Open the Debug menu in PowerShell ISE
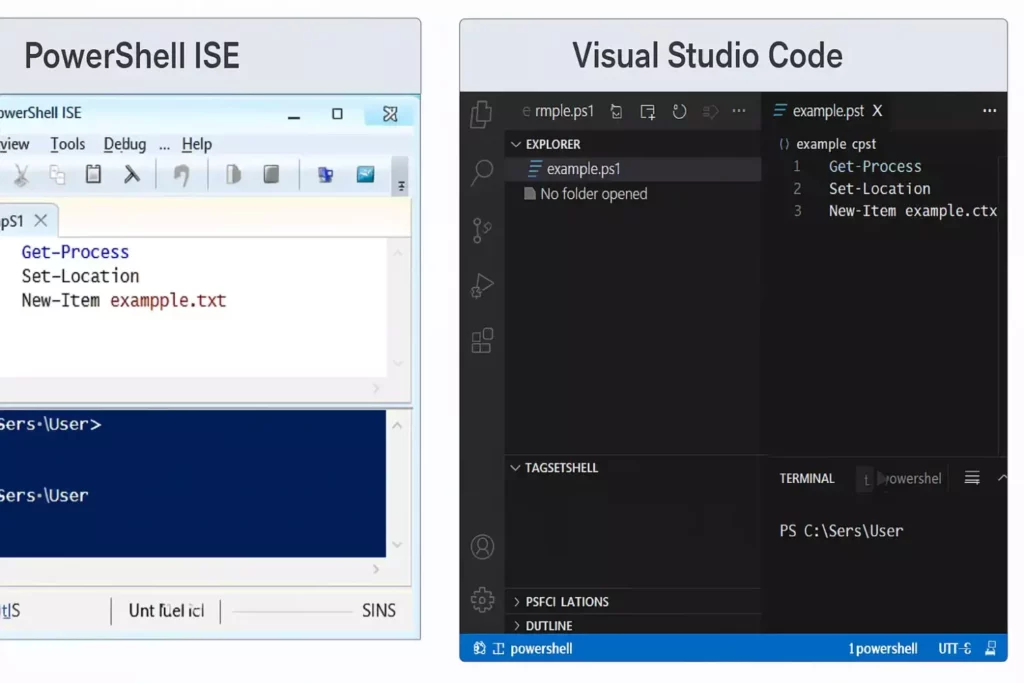This screenshot has width=1024, height=683. tap(125, 144)
